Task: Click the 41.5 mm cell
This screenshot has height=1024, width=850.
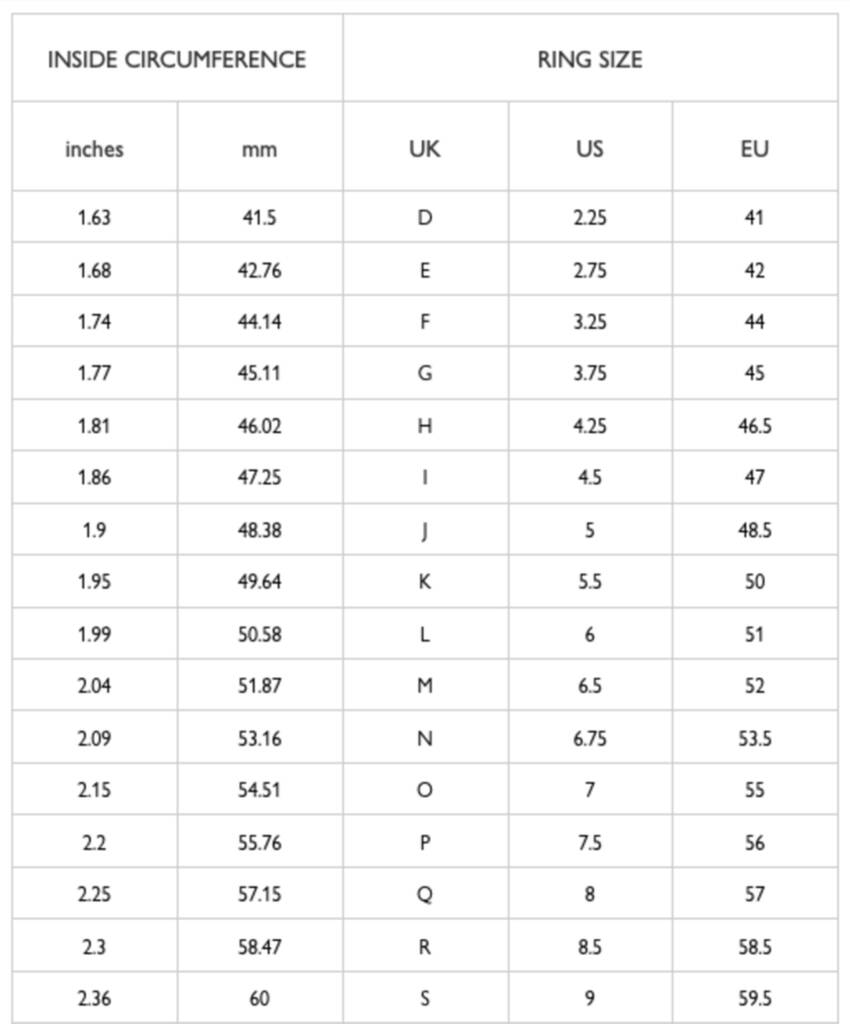Action: pyautogui.click(x=259, y=217)
